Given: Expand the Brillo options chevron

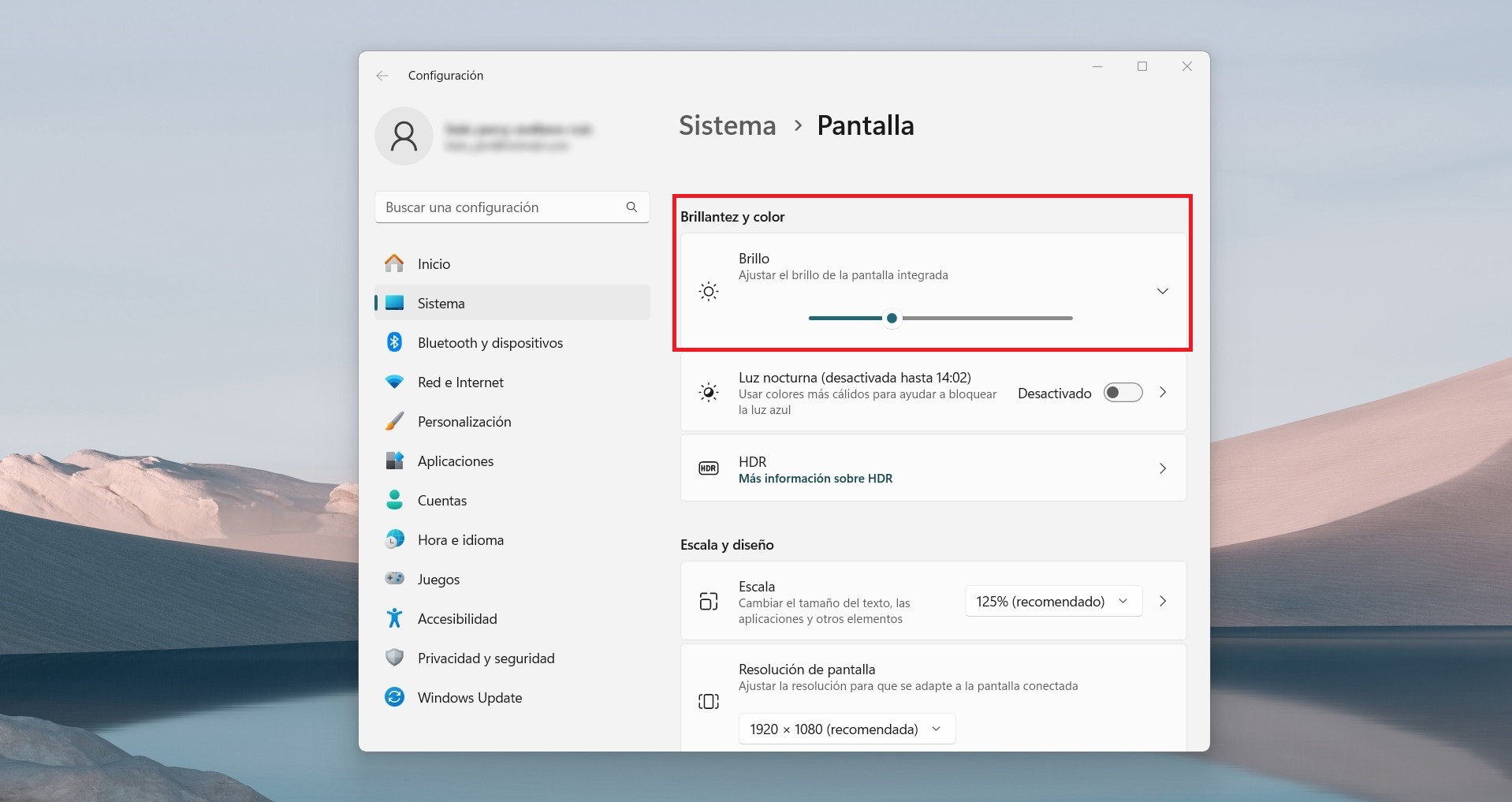Looking at the screenshot, I should 1162,291.
